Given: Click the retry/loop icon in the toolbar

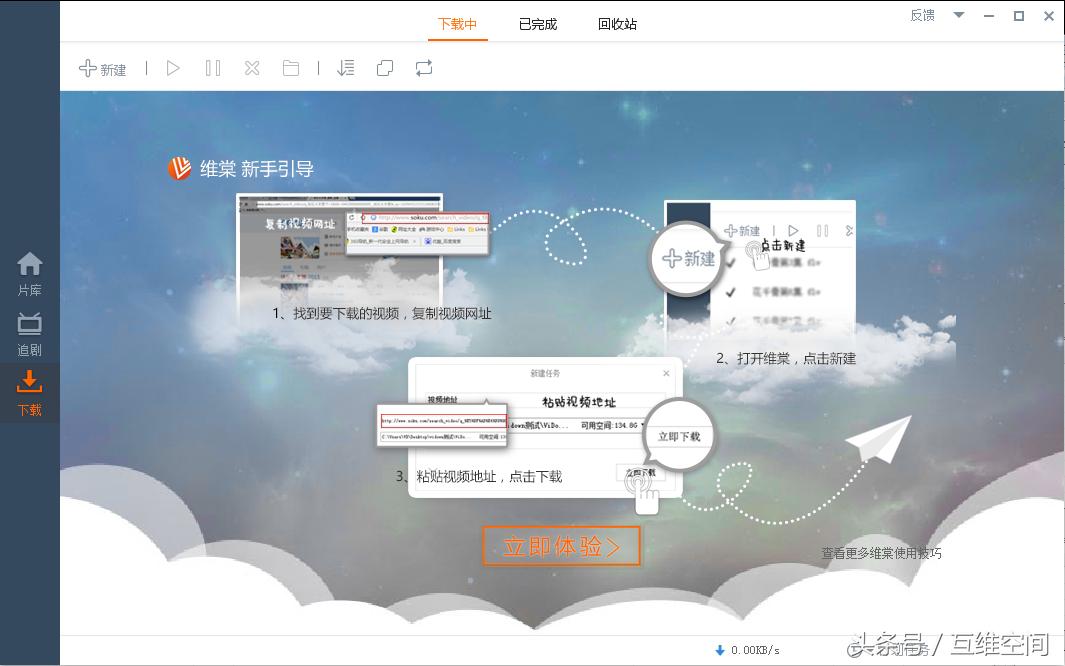Looking at the screenshot, I should click(x=423, y=68).
